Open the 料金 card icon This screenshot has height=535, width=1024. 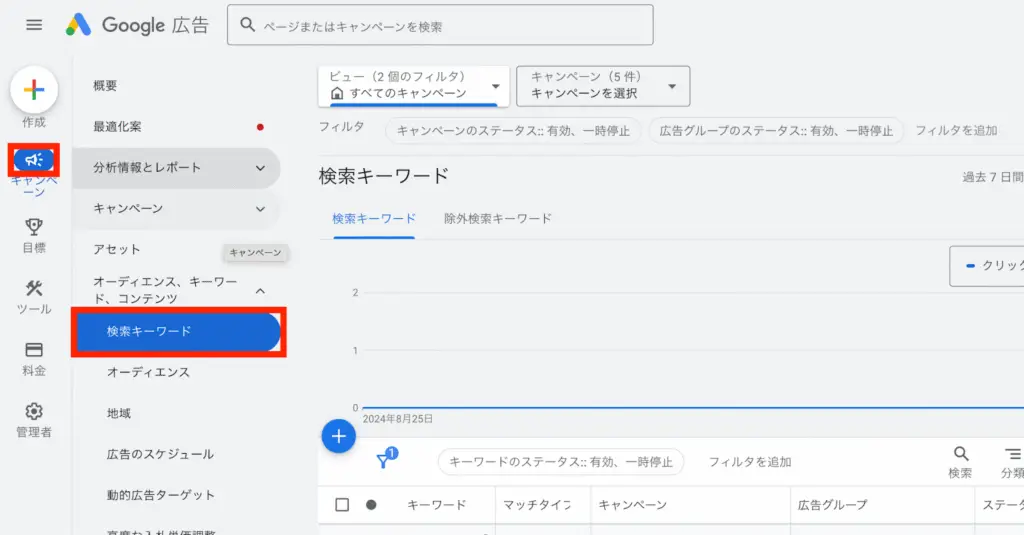[x=34, y=349]
